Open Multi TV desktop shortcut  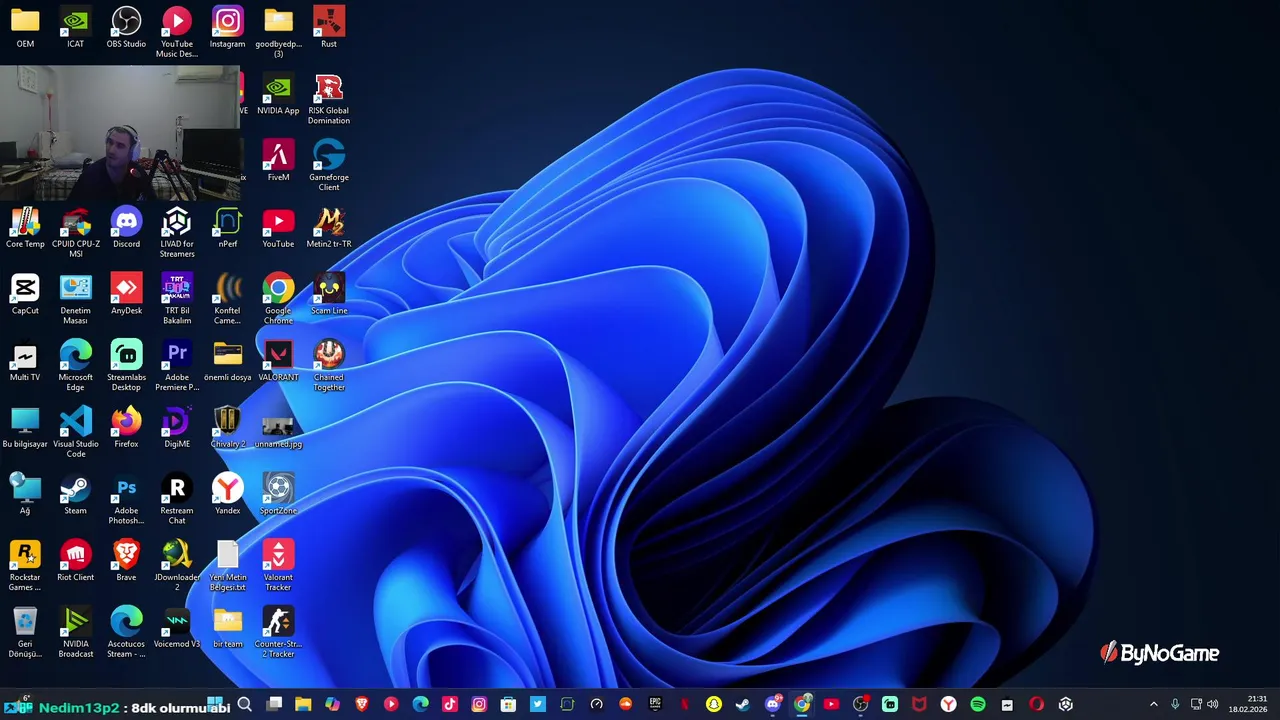(x=25, y=361)
